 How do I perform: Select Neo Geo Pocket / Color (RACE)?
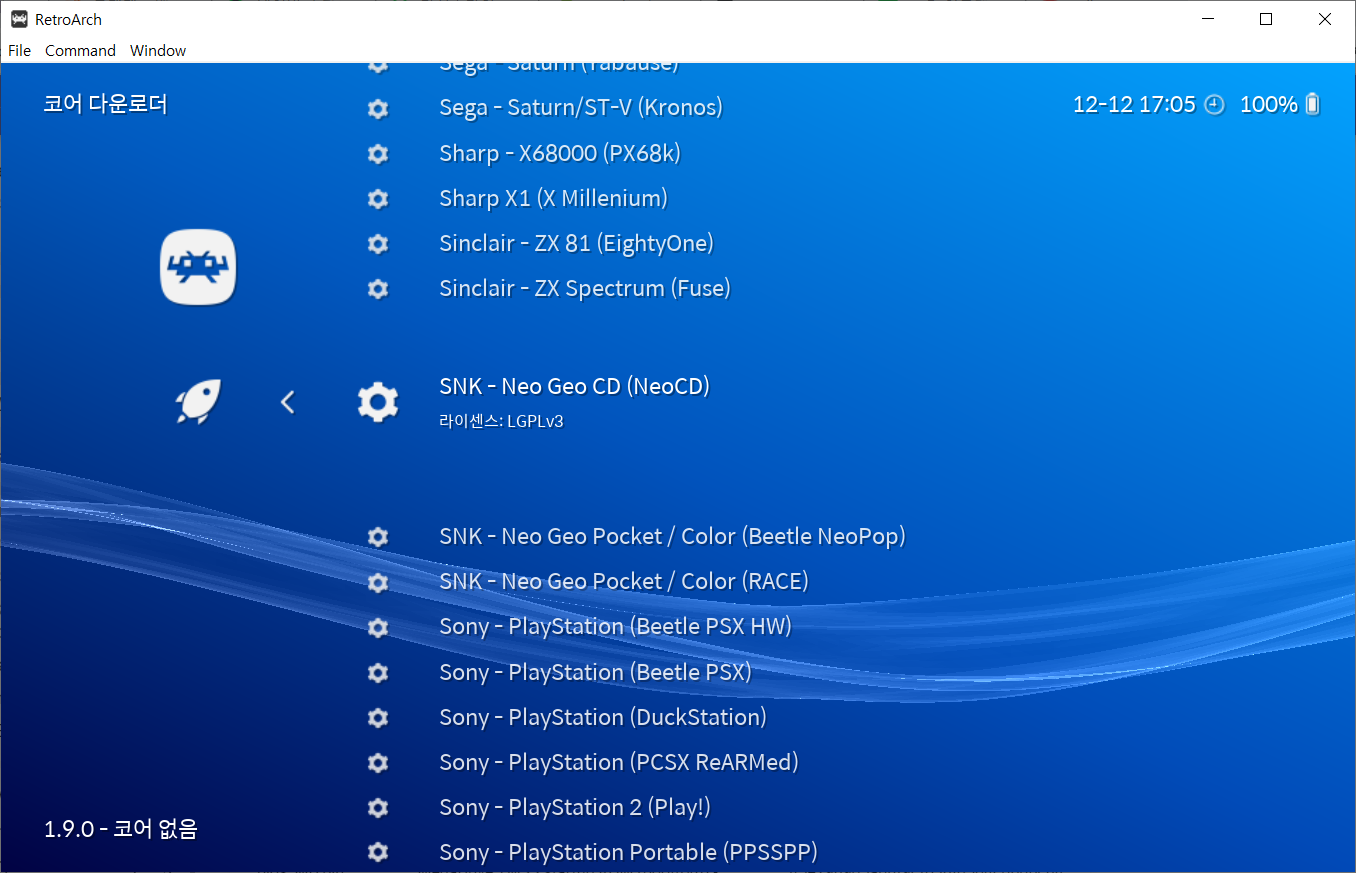624,582
